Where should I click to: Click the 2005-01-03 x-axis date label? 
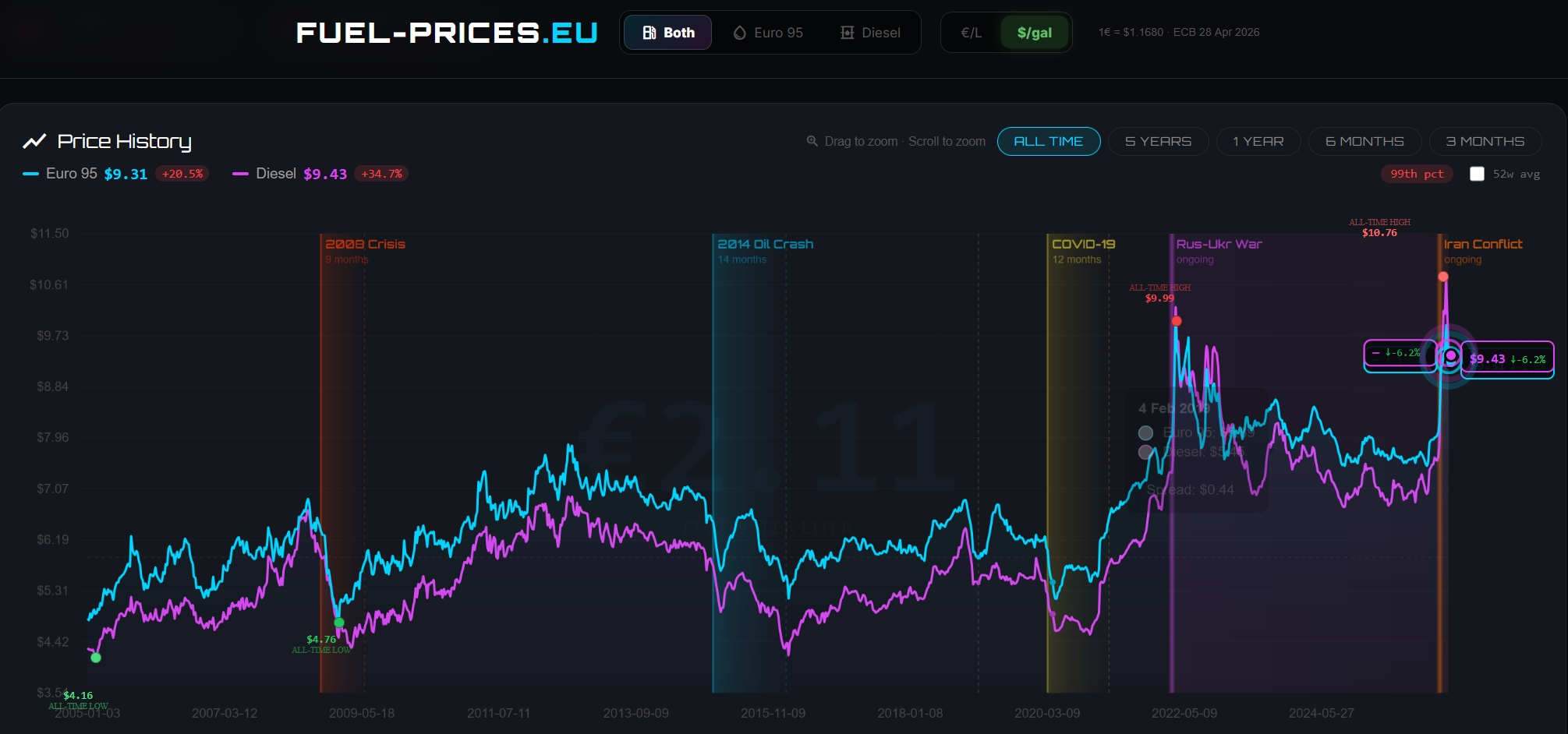click(87, 713)
